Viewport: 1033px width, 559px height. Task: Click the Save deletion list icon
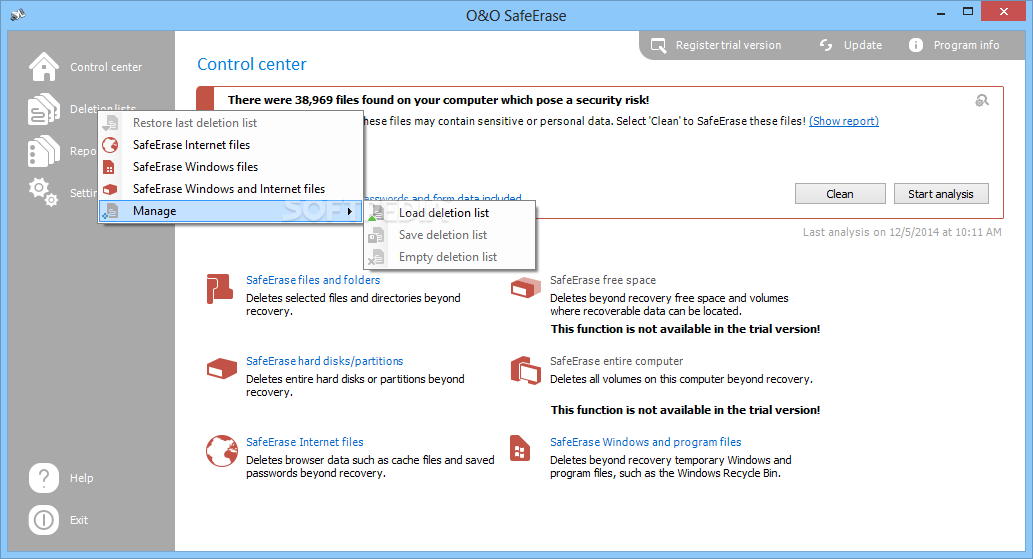point(376,235)
